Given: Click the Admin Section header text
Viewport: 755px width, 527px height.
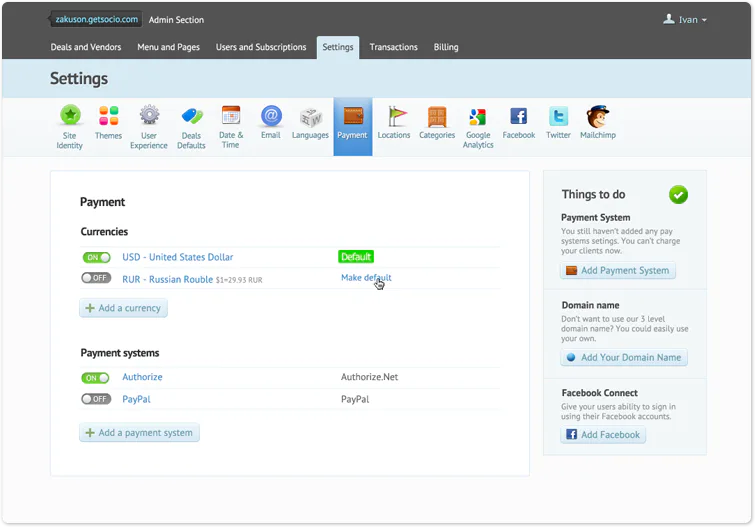Looking at the screenshot, I should point(176,20).
